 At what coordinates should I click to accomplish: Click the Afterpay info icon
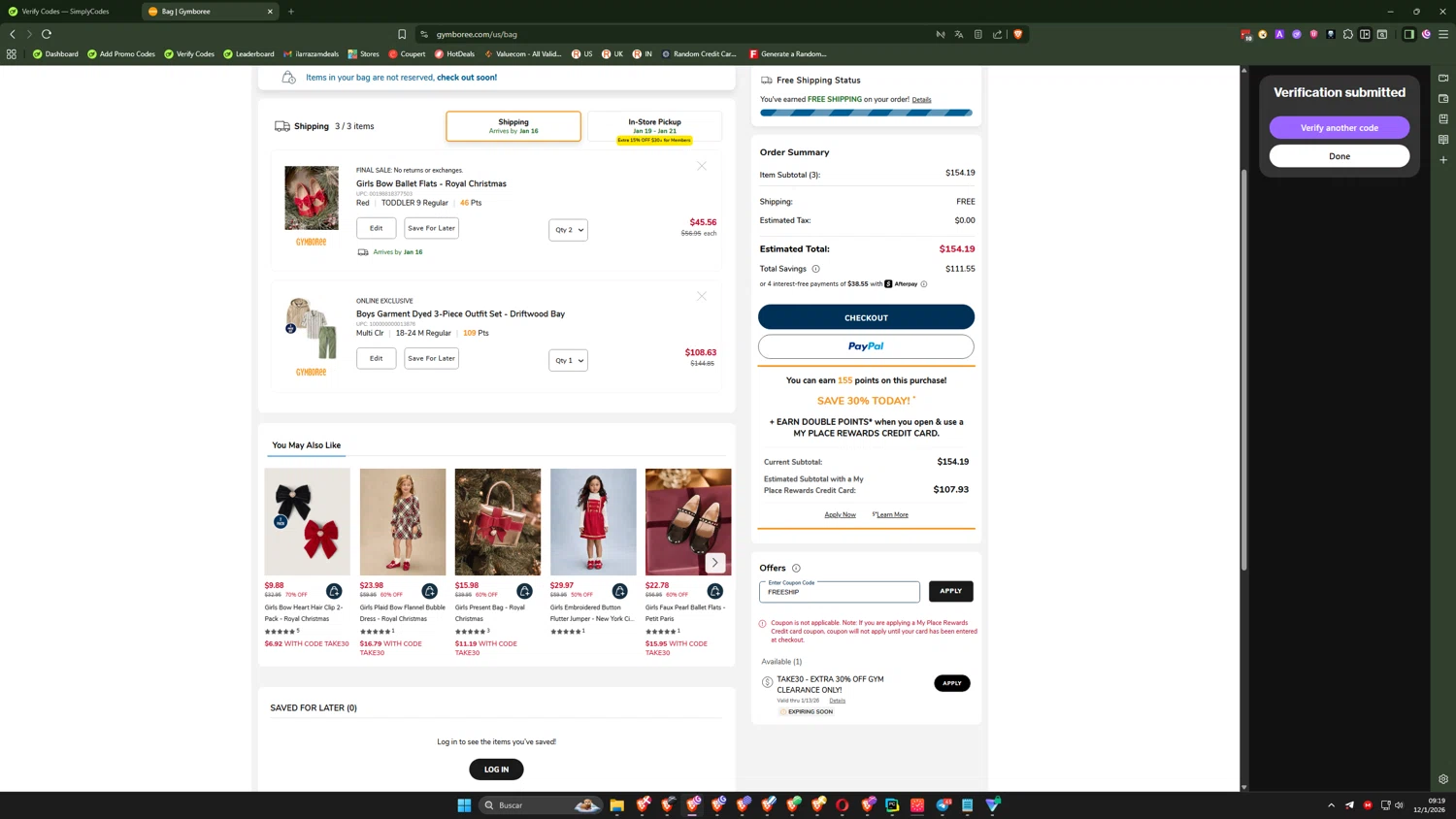point(924,284)
